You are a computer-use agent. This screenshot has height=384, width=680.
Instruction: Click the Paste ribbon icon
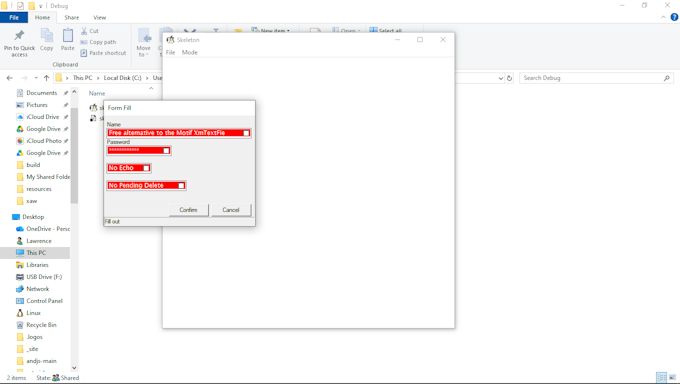(68, 35)
